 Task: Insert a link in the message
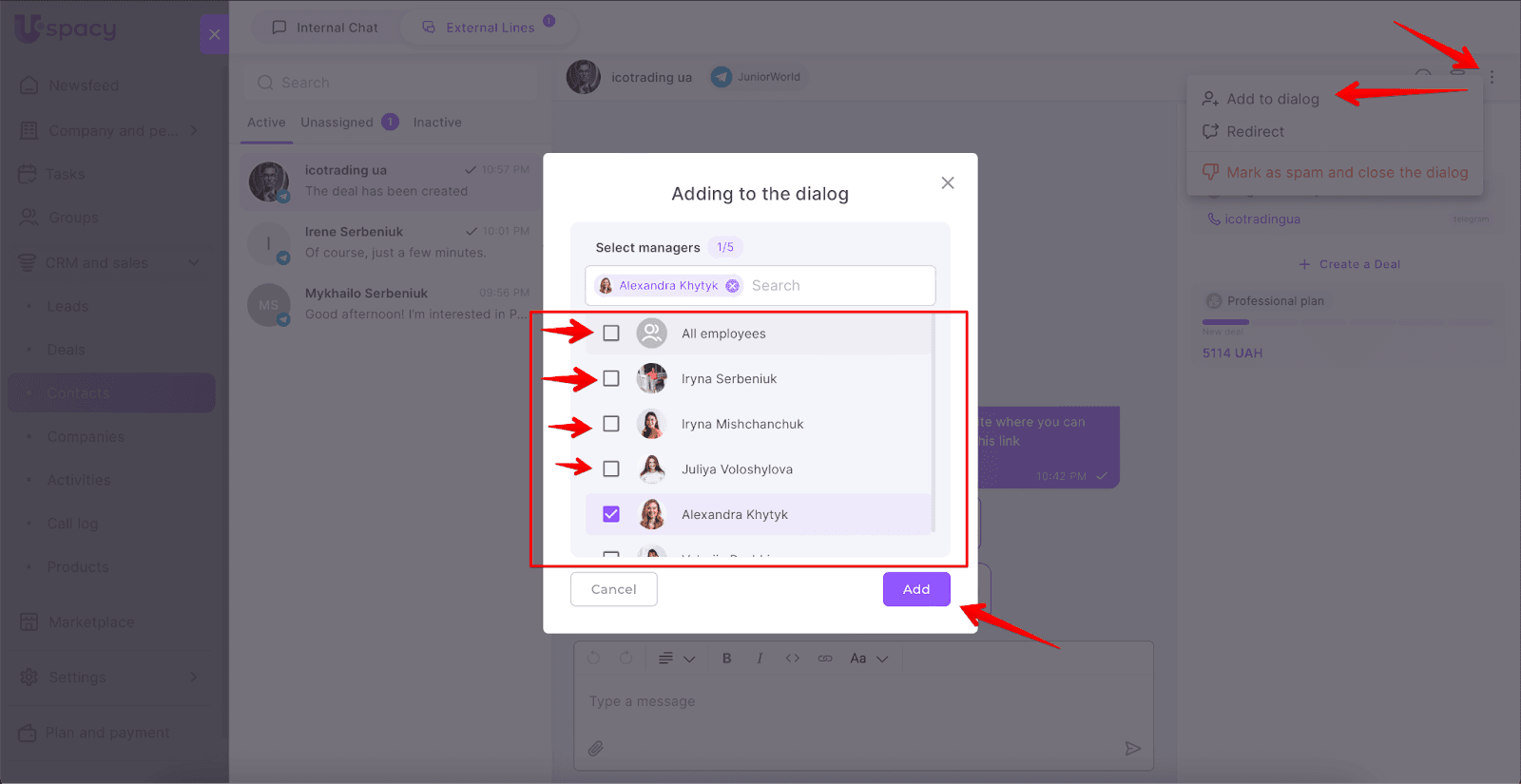(x=825, y=658)
